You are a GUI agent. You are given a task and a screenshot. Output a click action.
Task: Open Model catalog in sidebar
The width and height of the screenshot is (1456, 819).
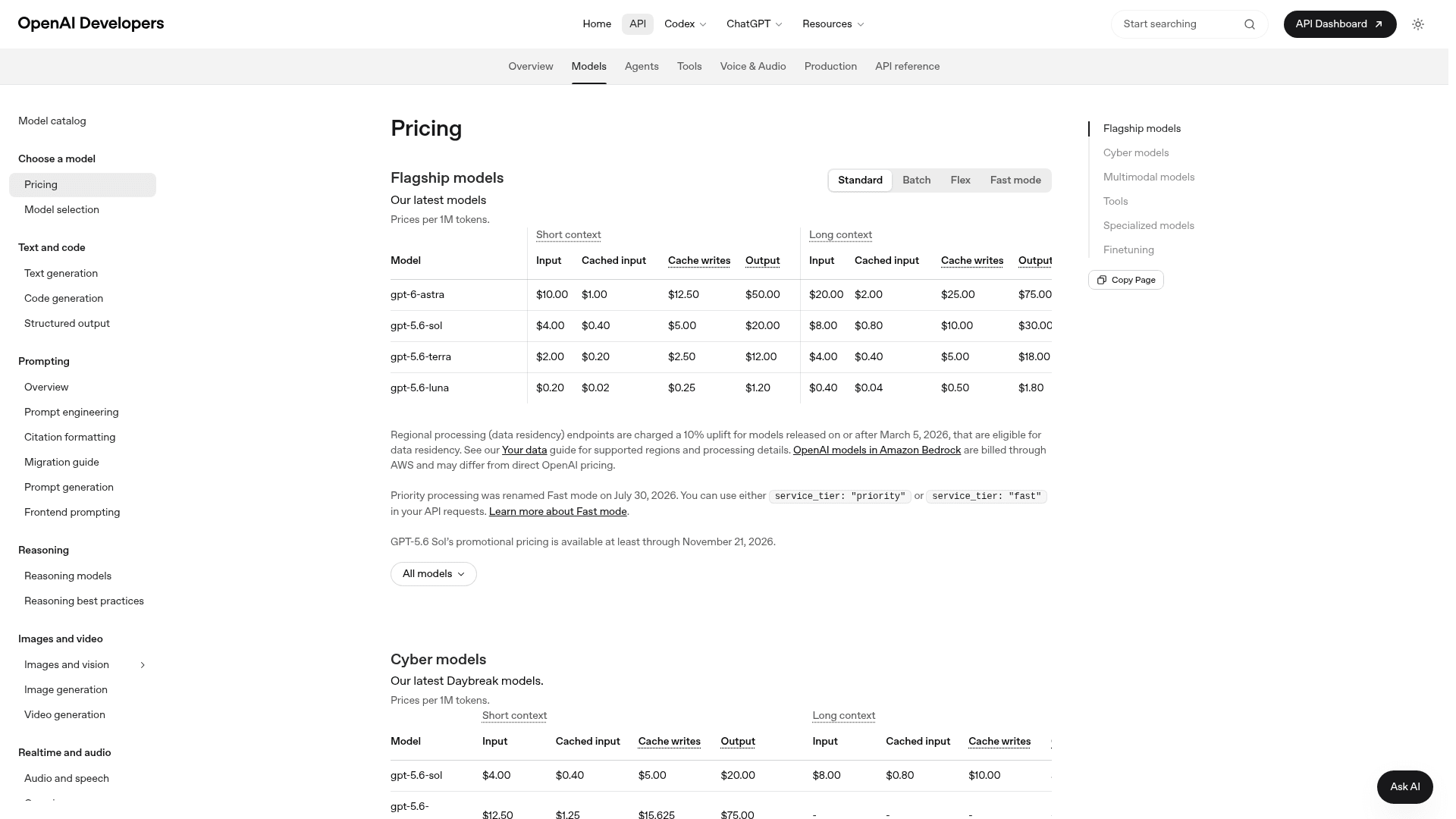[52, 121]
